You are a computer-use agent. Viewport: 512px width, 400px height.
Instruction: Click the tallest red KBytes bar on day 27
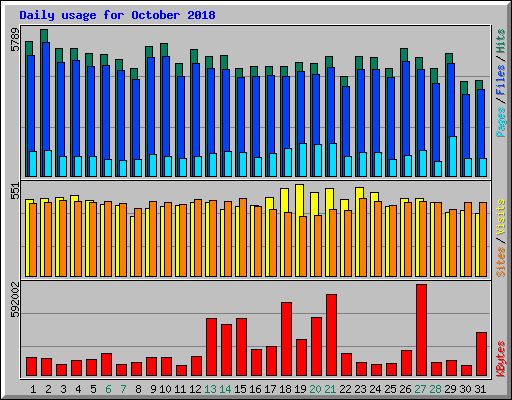pyautogui.click(x=421, y=330)
